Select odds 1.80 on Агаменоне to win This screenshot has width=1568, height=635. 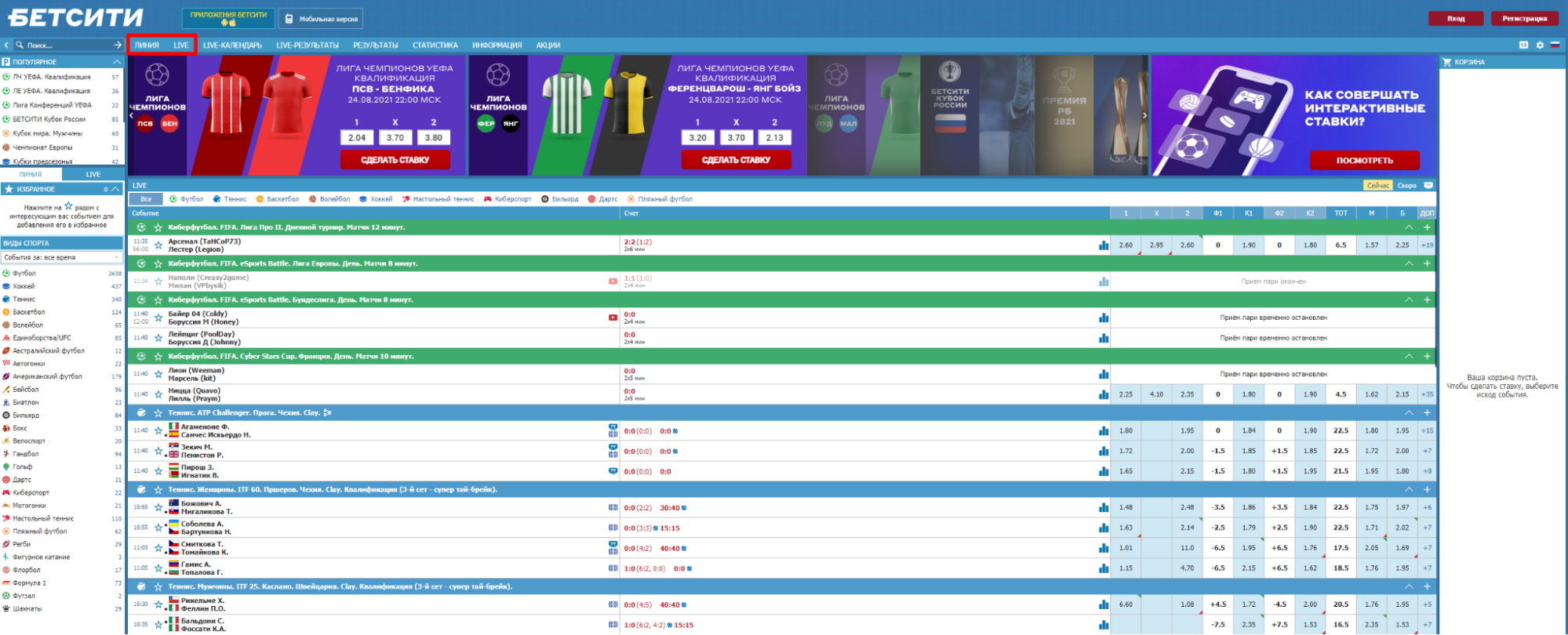click(1126, 430)
